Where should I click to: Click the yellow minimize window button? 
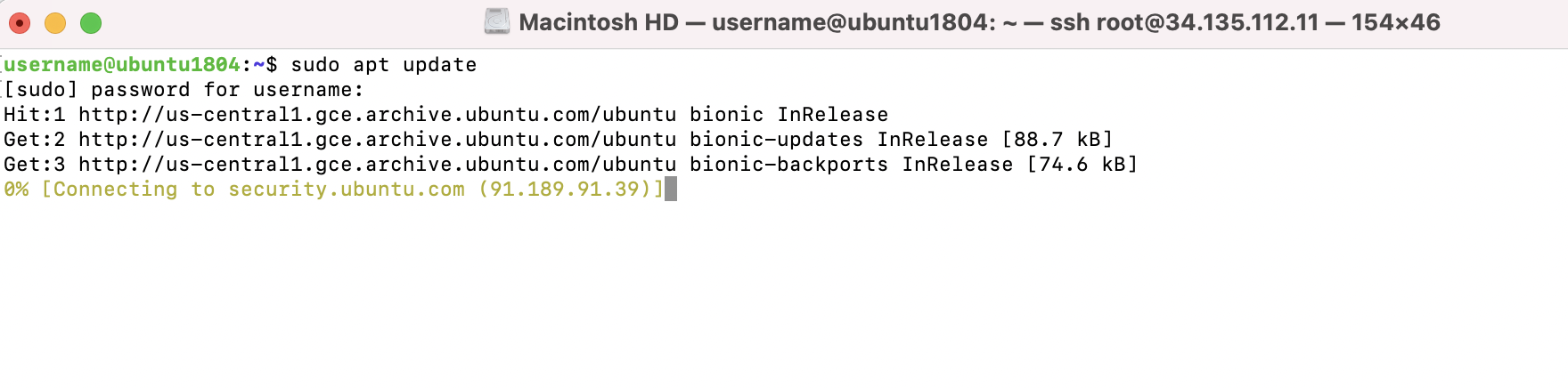55,23
